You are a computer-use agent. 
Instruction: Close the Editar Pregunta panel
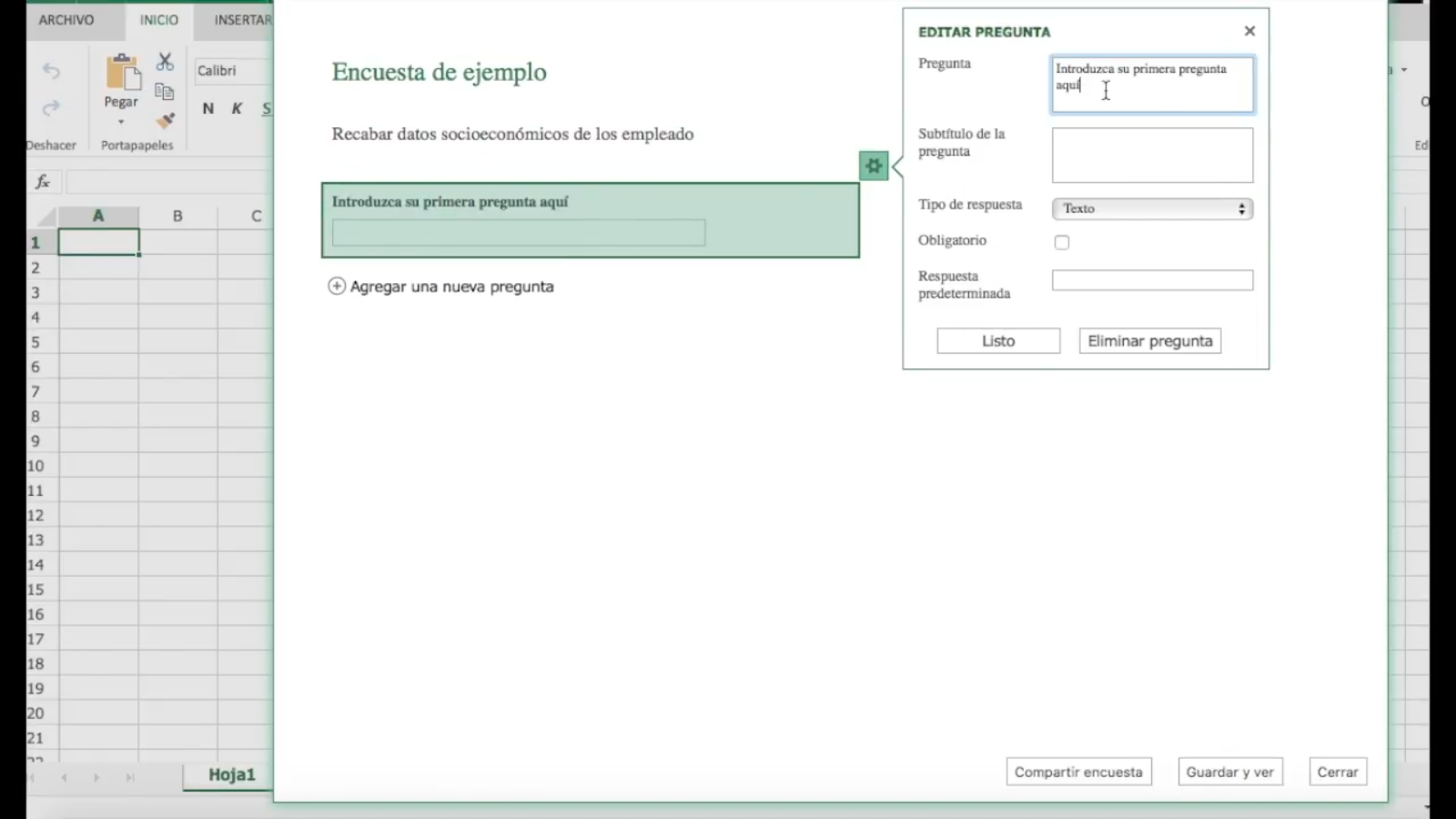click(1249, 31)
